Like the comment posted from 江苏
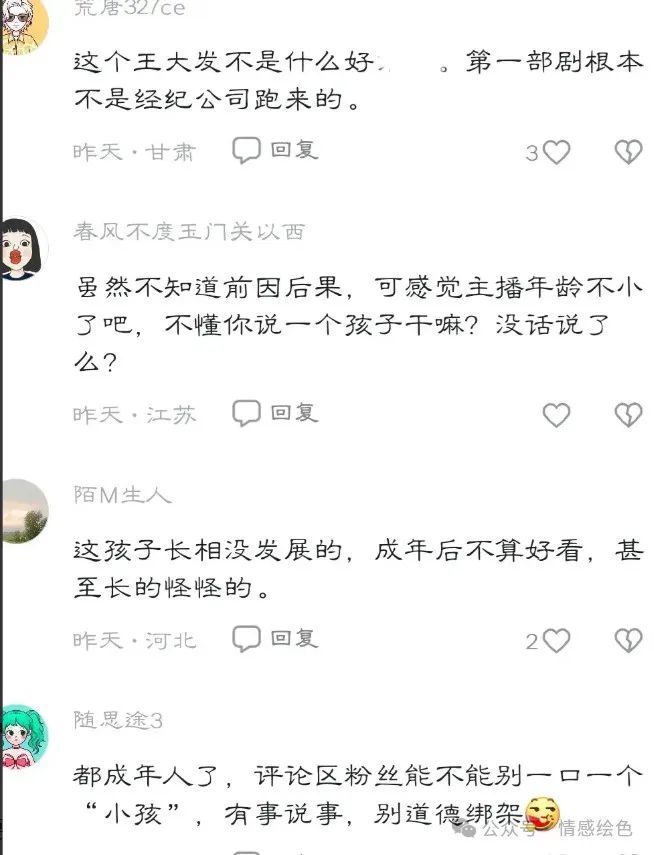This screenshot has width=654, height=855. tap(556, 415)
